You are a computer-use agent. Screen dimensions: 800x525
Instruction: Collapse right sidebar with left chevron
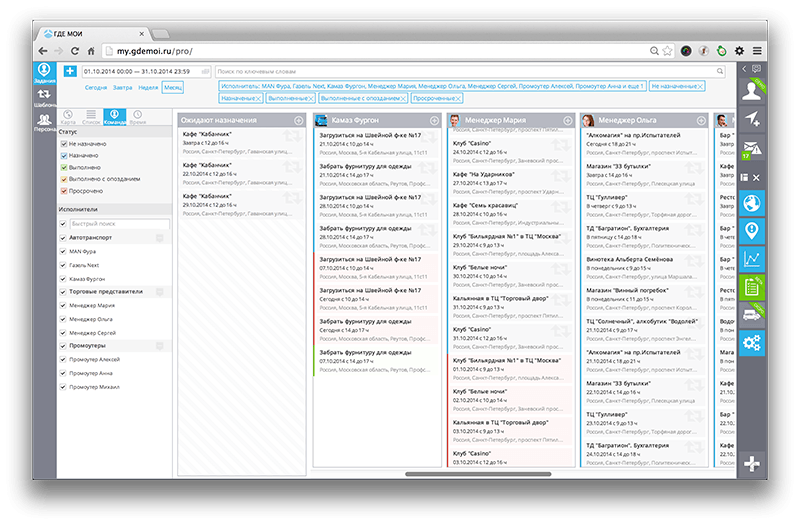[x=744, y=68]
